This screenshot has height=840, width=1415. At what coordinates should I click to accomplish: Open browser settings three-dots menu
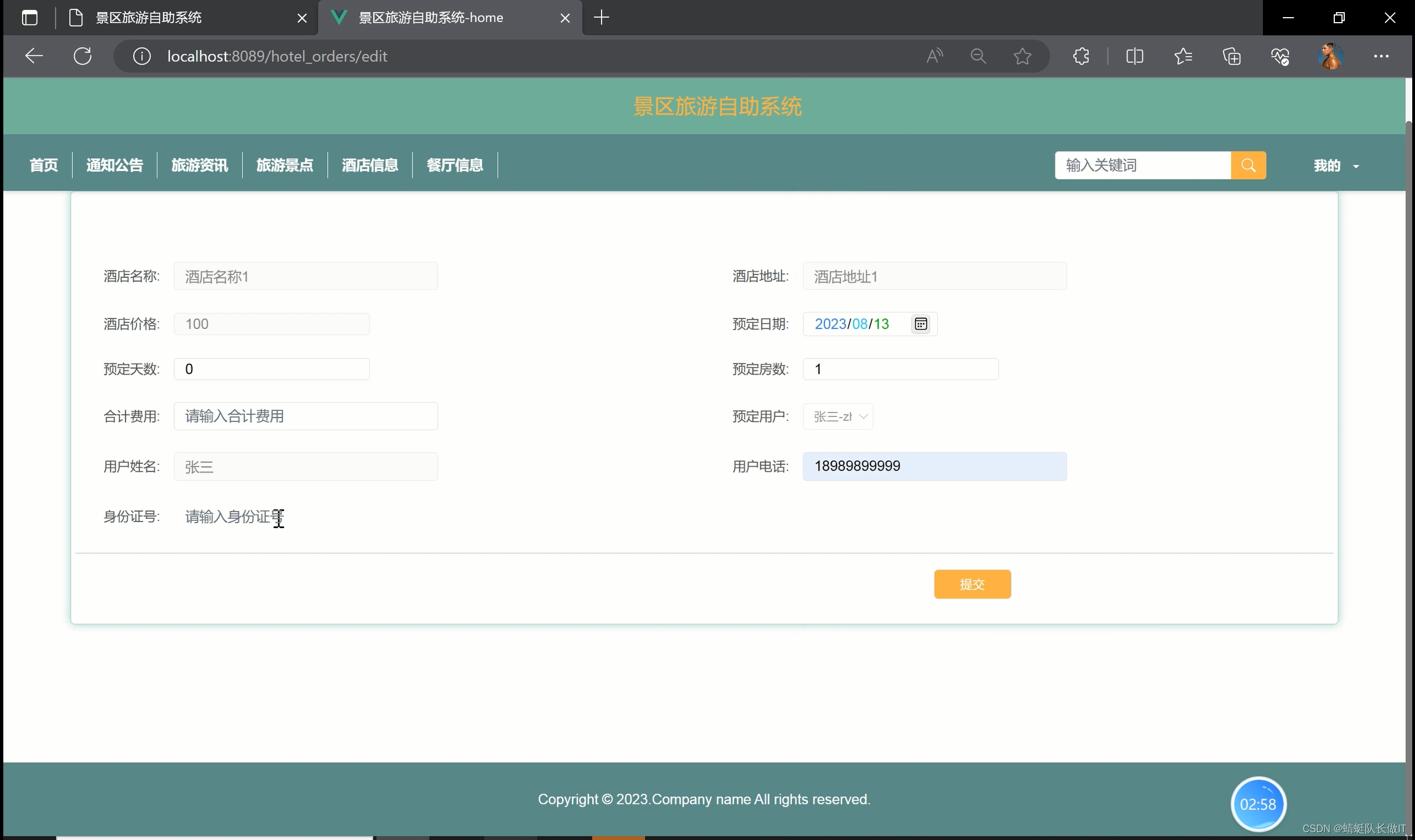(x=1381, y=56)
